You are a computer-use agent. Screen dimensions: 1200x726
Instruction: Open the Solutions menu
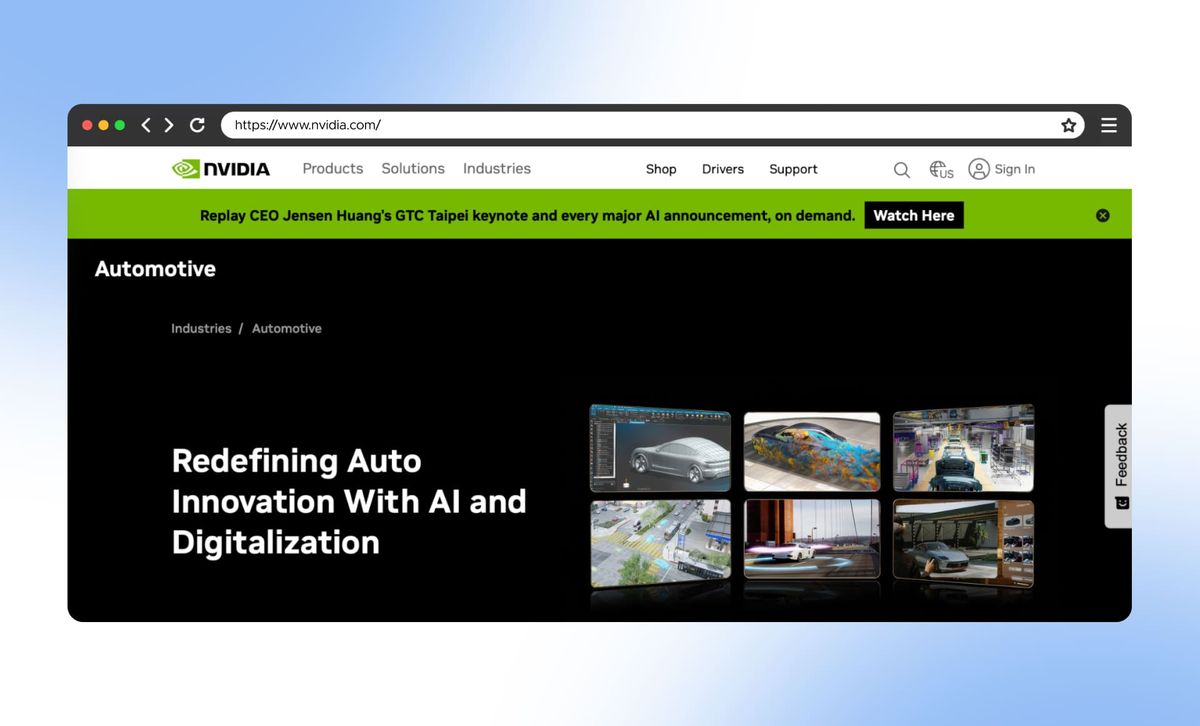click(413, 169)
